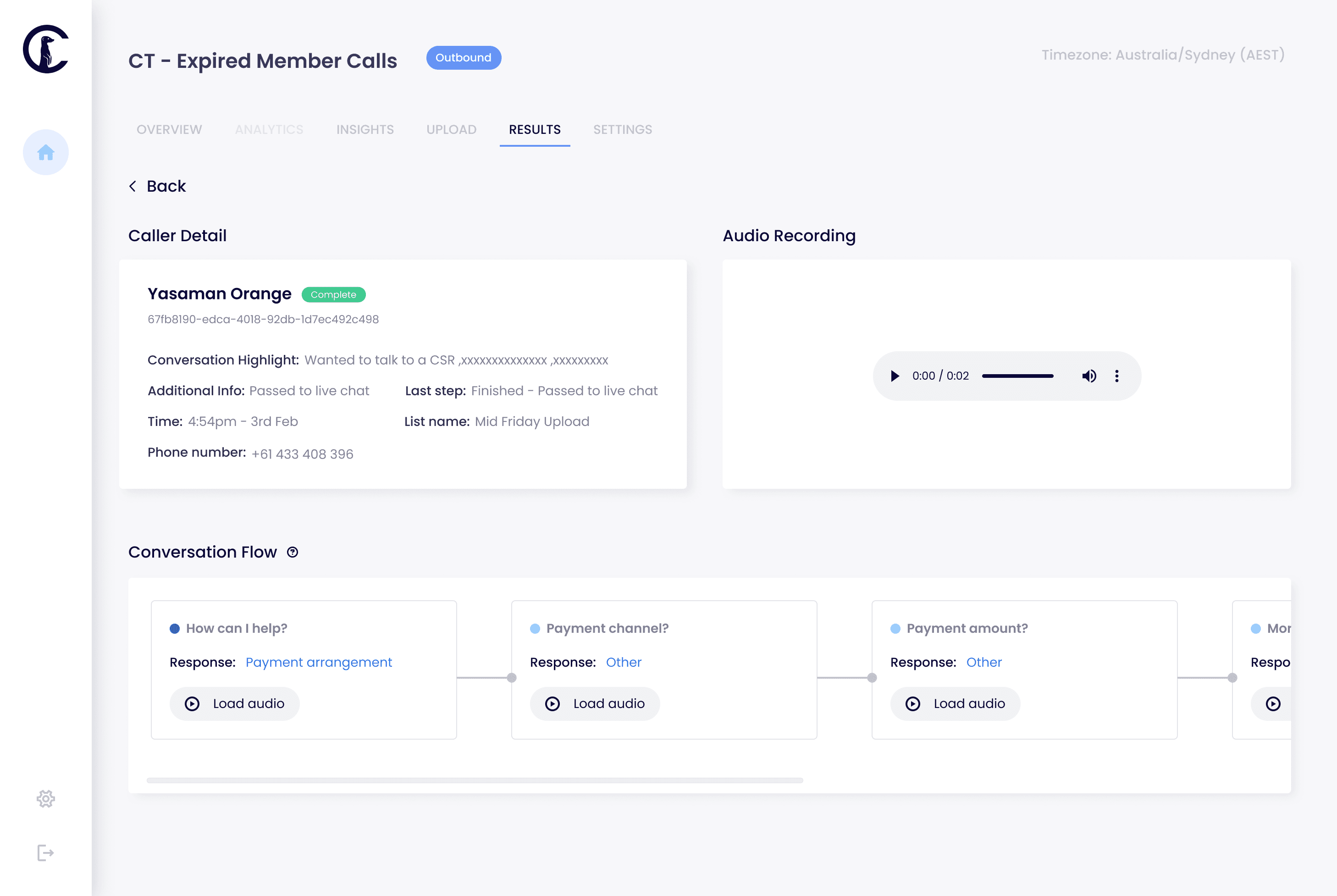Open audio player more options menu

tap(1116, 376)
